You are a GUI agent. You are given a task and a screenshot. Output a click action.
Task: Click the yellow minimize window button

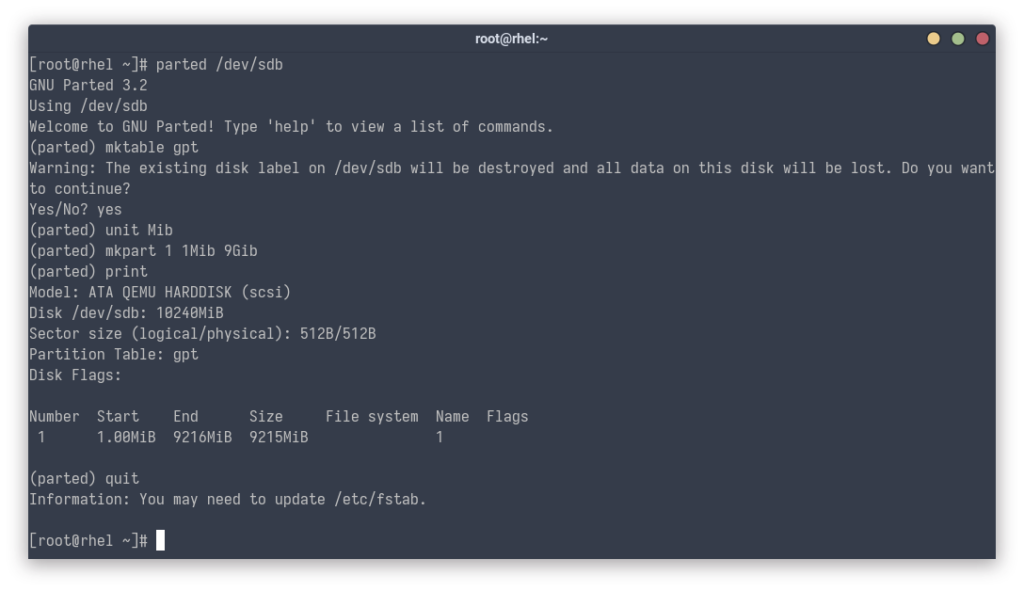pyautogui.click(x=934, y=39)
